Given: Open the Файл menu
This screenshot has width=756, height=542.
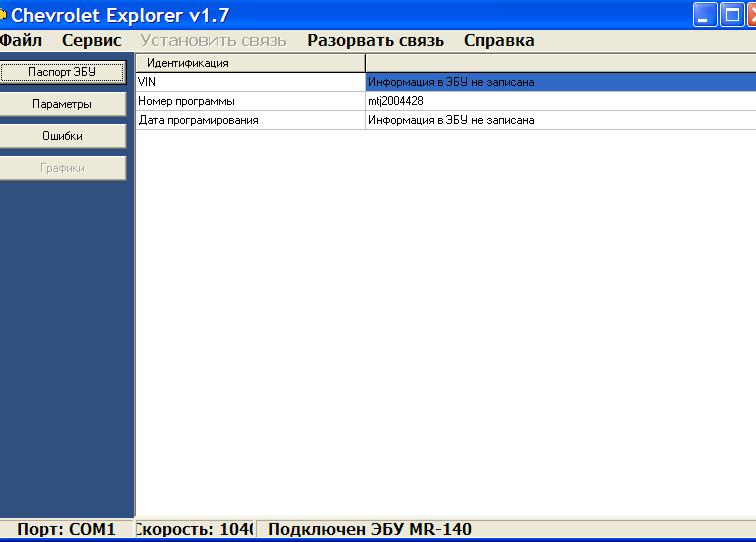Looking at the screenshot, I should [x=20, y=41].
